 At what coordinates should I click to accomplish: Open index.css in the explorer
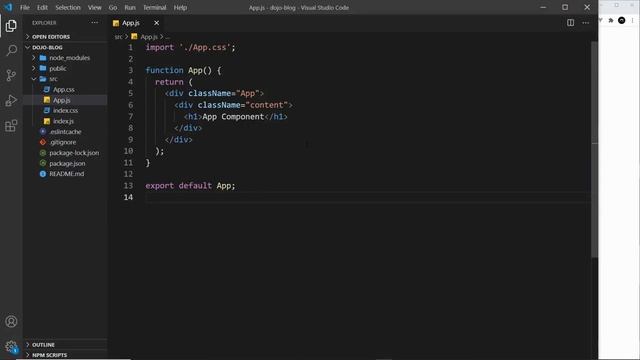click(65, 111)
